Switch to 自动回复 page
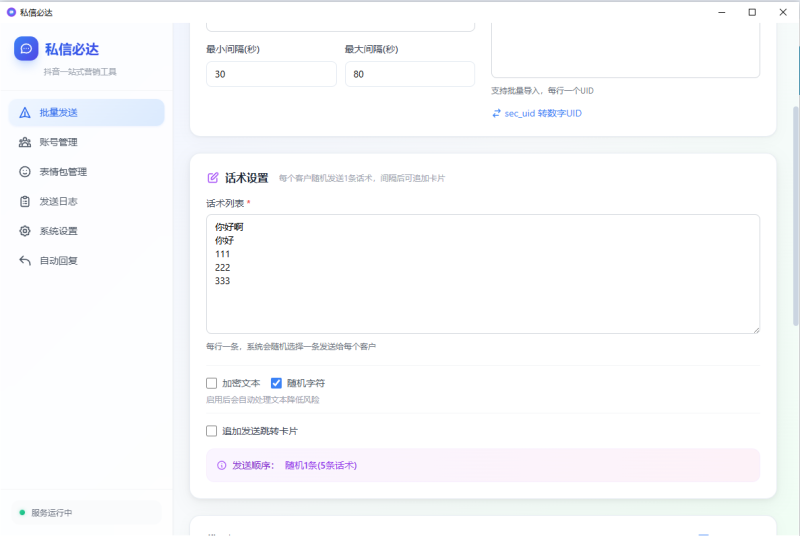 point(86,261)
